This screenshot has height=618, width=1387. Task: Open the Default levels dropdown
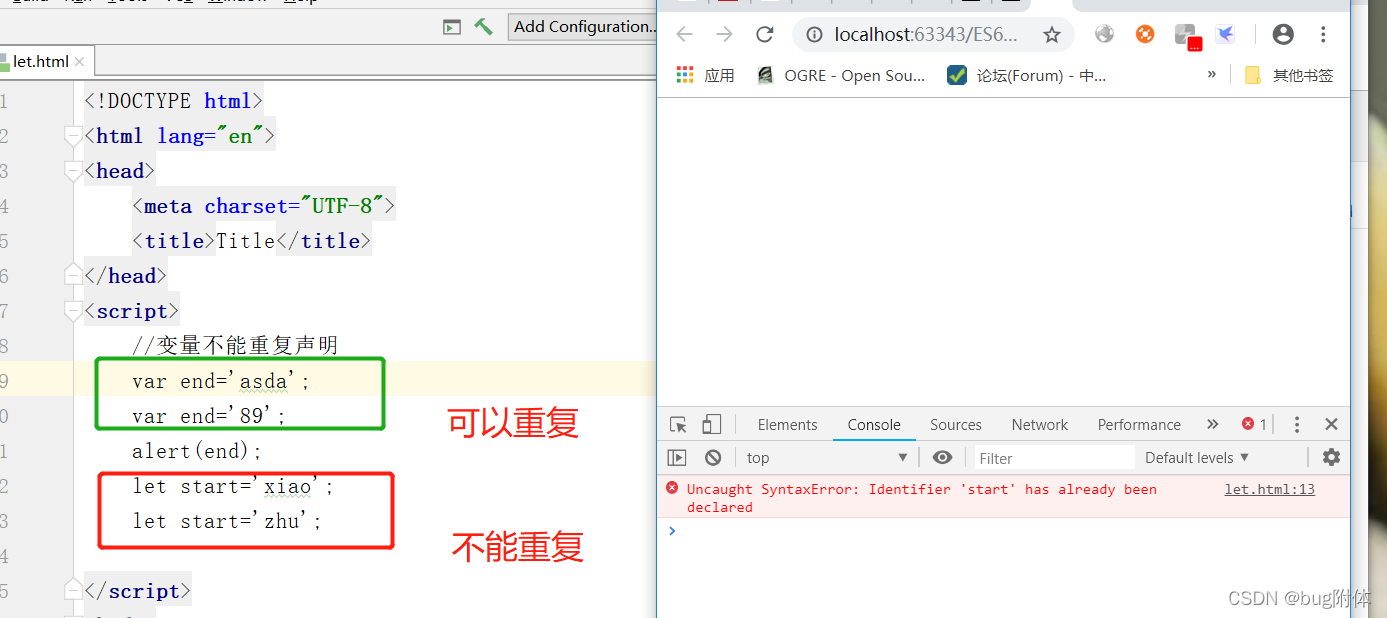(x=1197, y=458)
